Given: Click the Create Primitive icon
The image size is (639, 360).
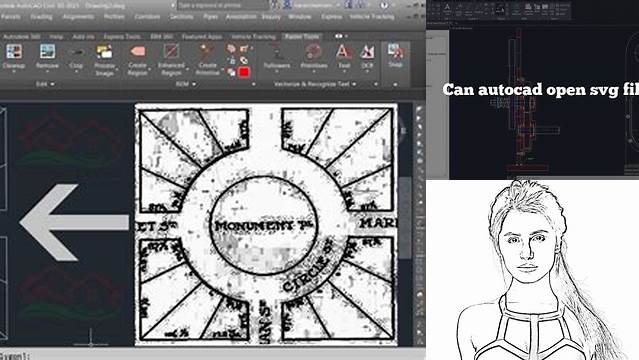Looking at the screenshot, I should 207,60.
